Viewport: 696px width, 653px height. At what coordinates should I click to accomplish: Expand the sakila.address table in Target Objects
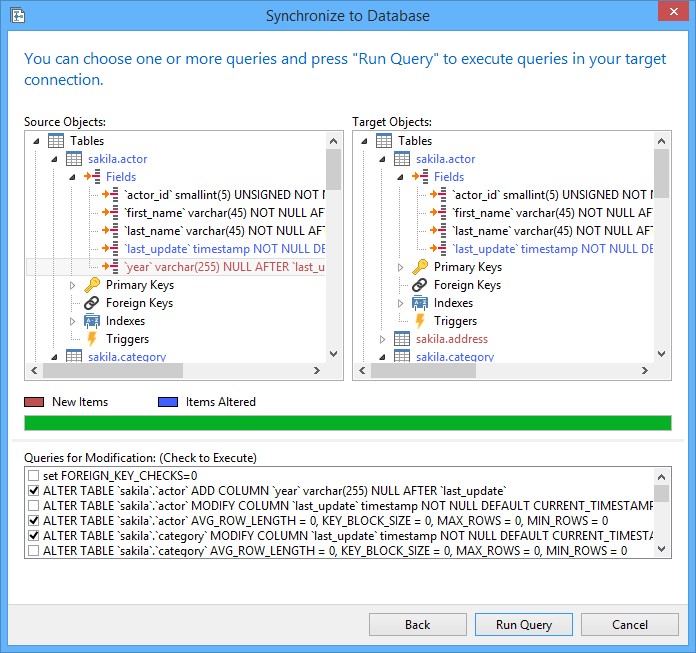point(382,339)
